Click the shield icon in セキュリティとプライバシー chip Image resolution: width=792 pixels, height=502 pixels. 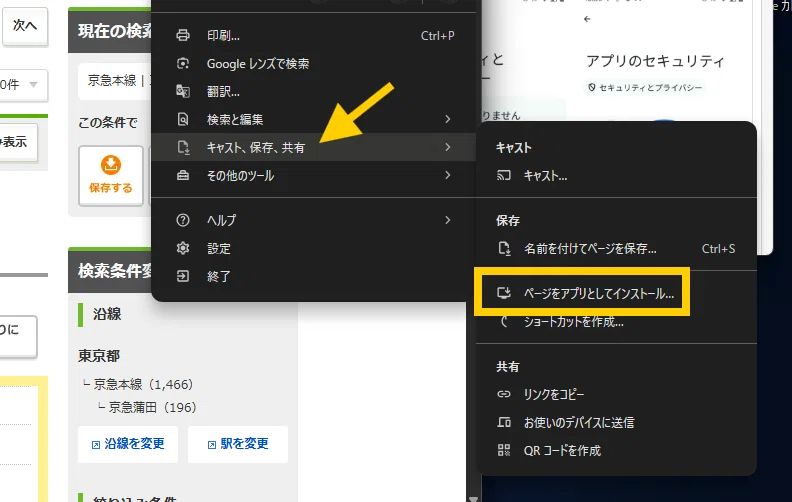pyautogui.click(x=591, y=87)
